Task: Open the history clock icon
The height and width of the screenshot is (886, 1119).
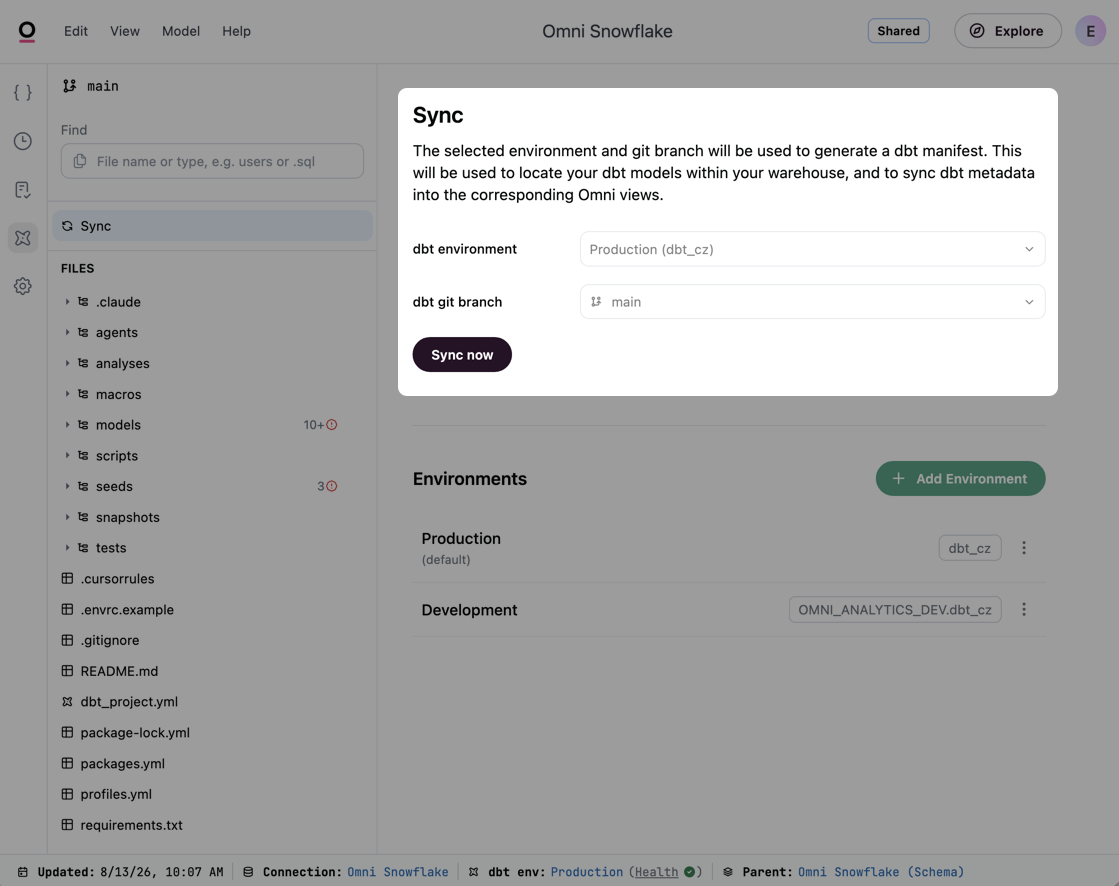Action: (x=23, y=141)
